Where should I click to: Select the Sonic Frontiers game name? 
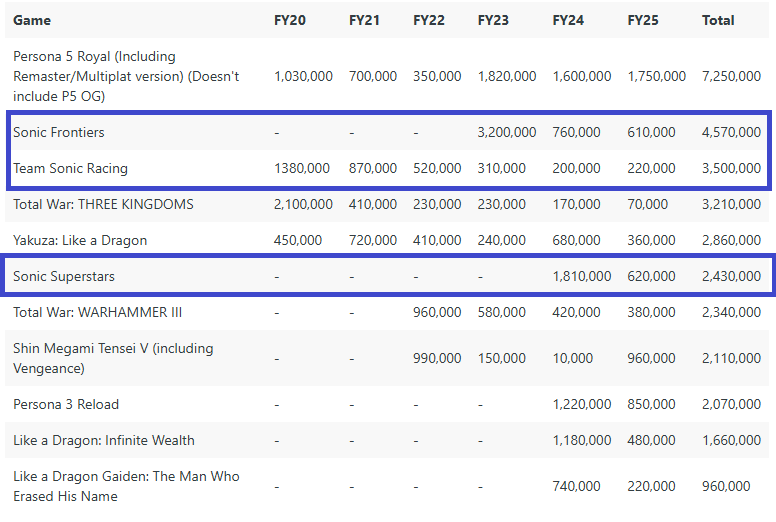[59, 132]
